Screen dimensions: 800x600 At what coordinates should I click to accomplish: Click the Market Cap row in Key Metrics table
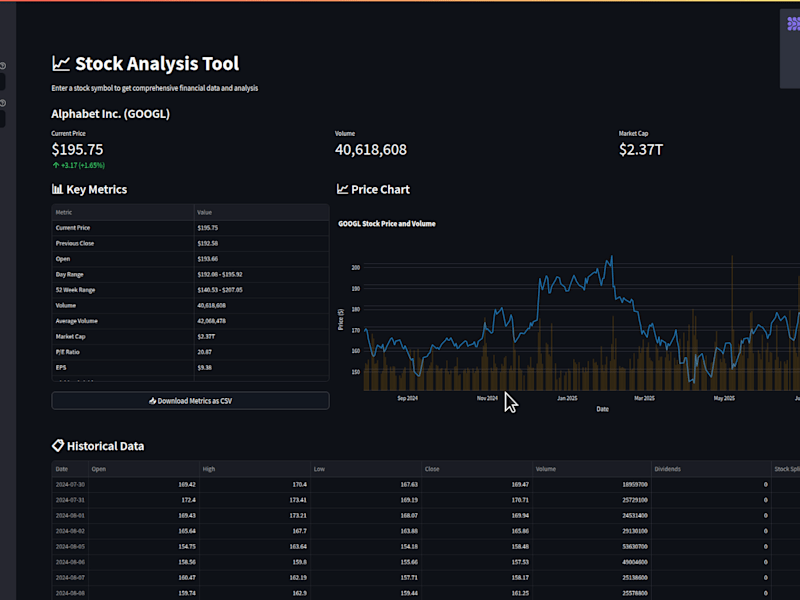(190, 337)
